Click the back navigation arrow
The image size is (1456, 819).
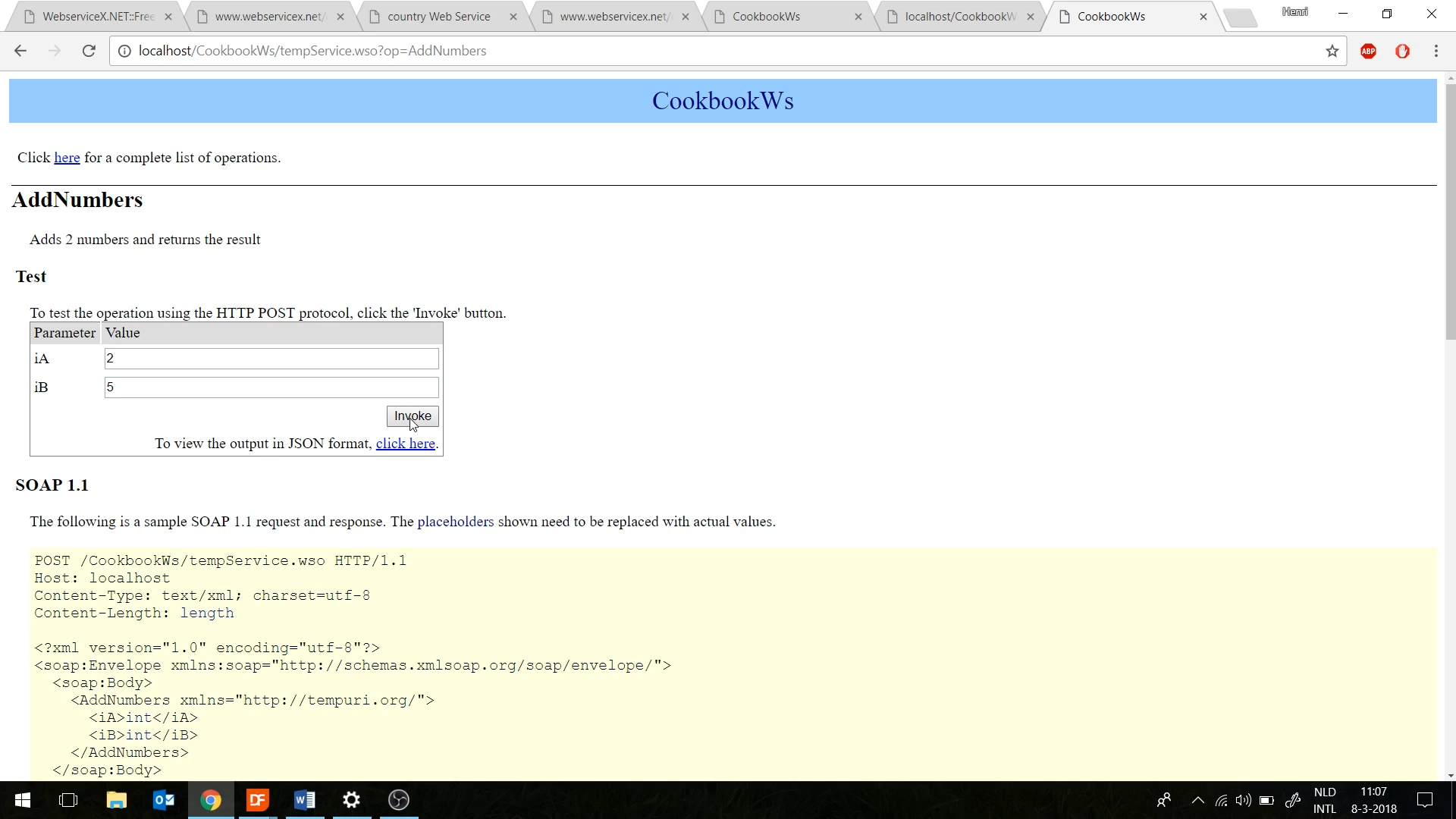click(x=20, y=51)
